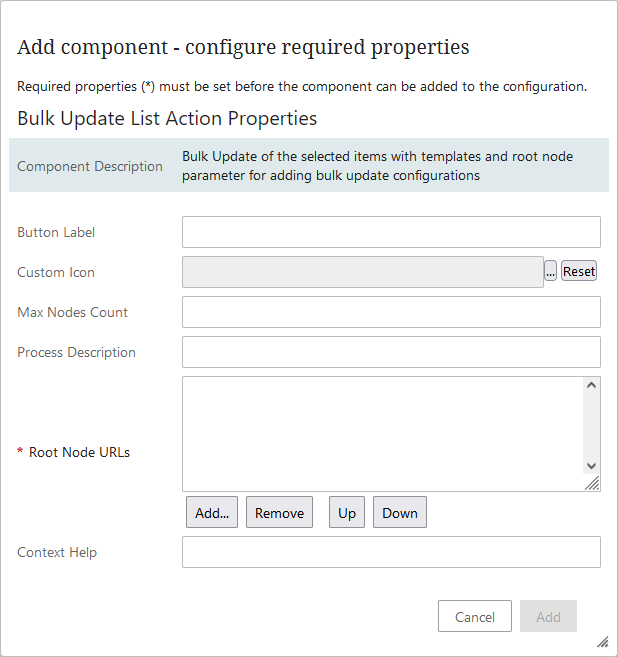Reset the Custom Icon value
This screenshot has width=618, height=657.
579,271
